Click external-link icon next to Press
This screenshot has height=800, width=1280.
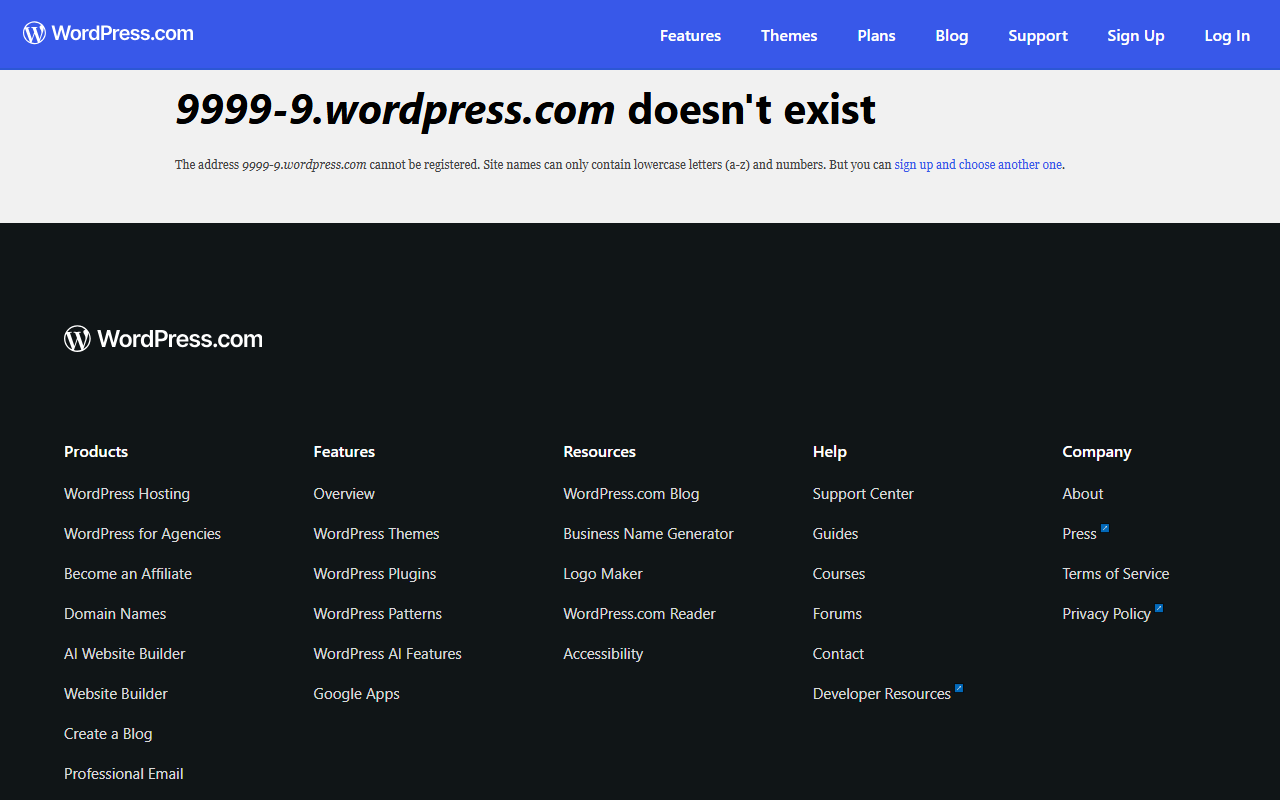point(1105,528)
